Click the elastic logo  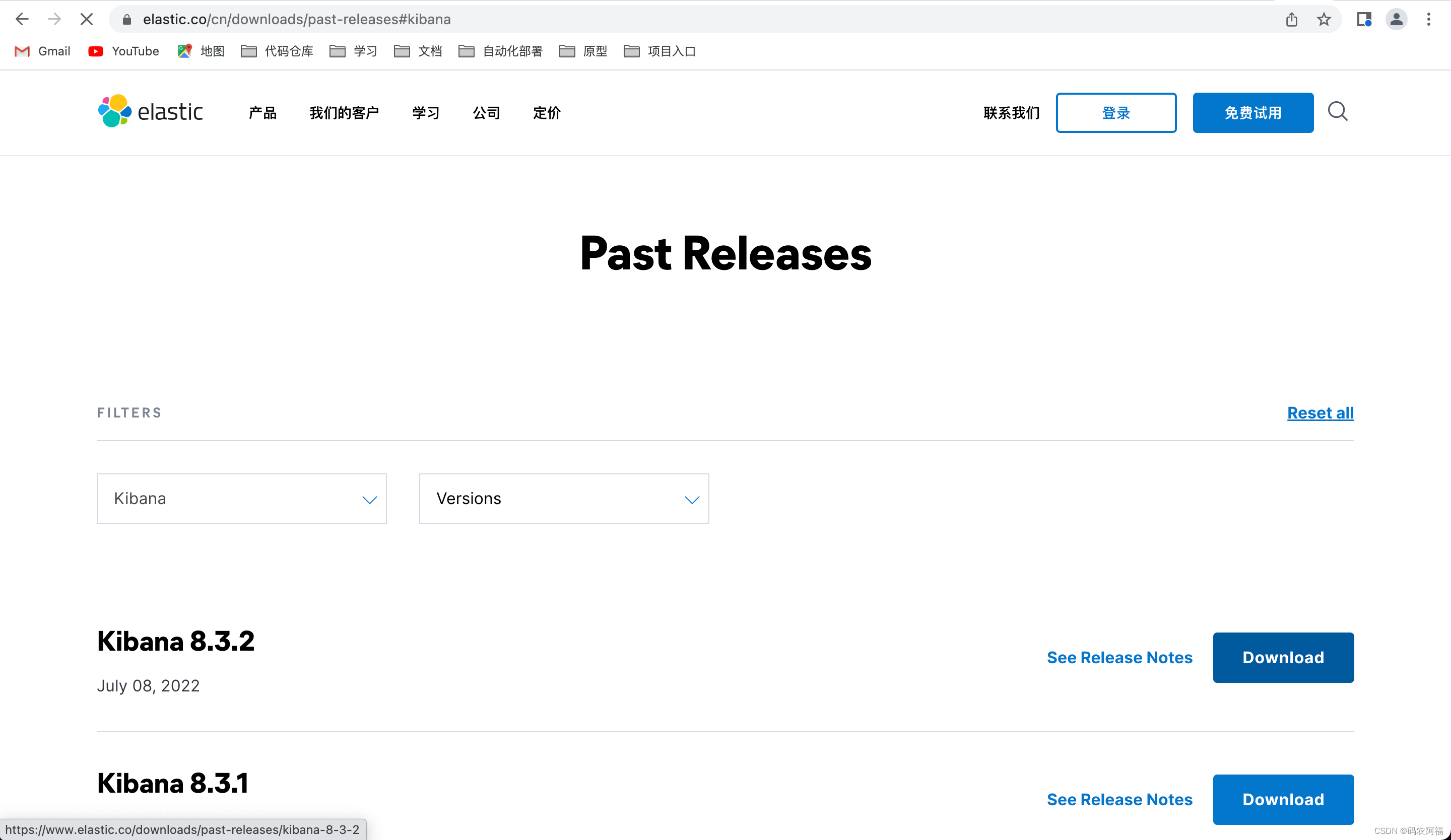pyautogui.click(x=150, y=112)
